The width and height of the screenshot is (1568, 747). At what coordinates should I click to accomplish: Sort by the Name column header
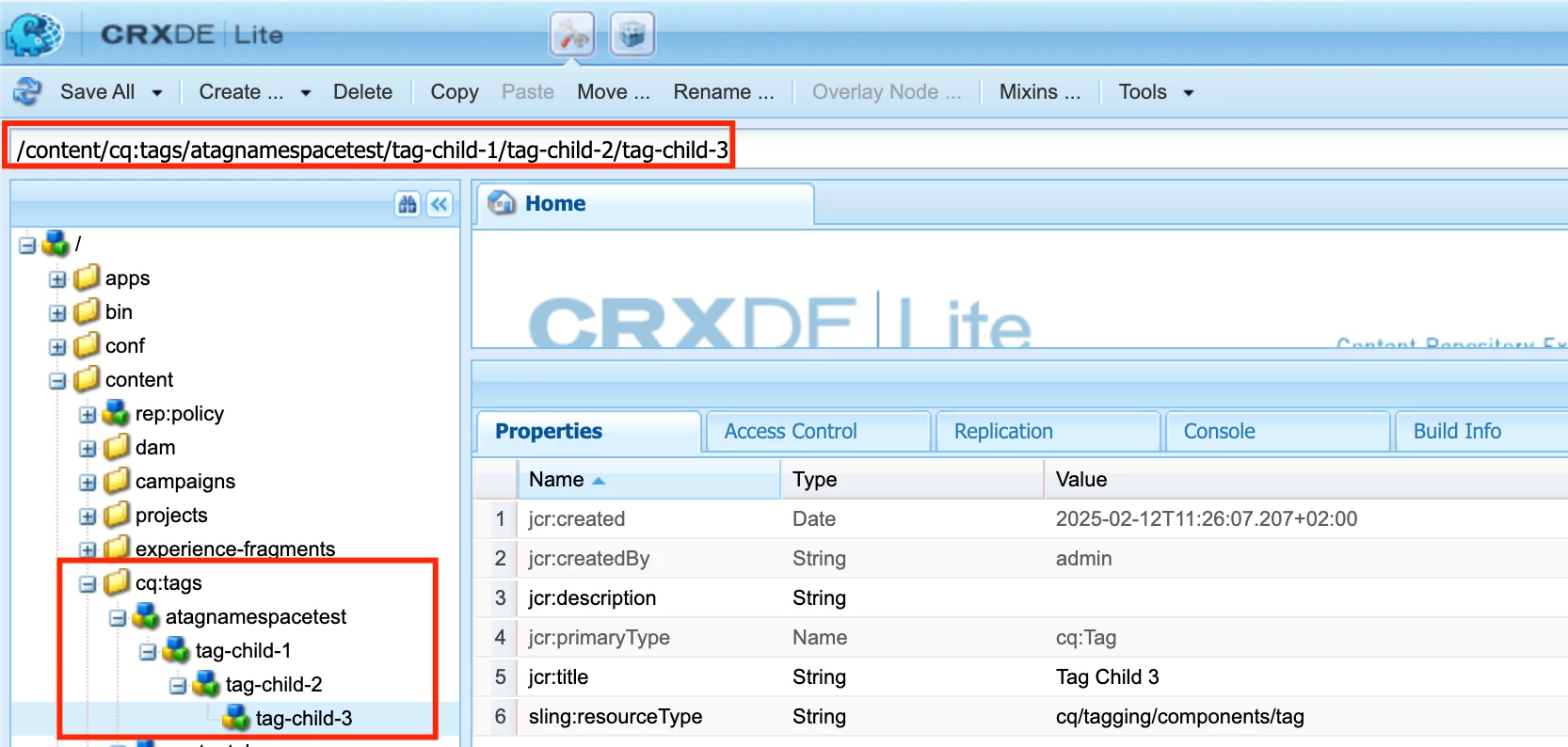[648, 480]
